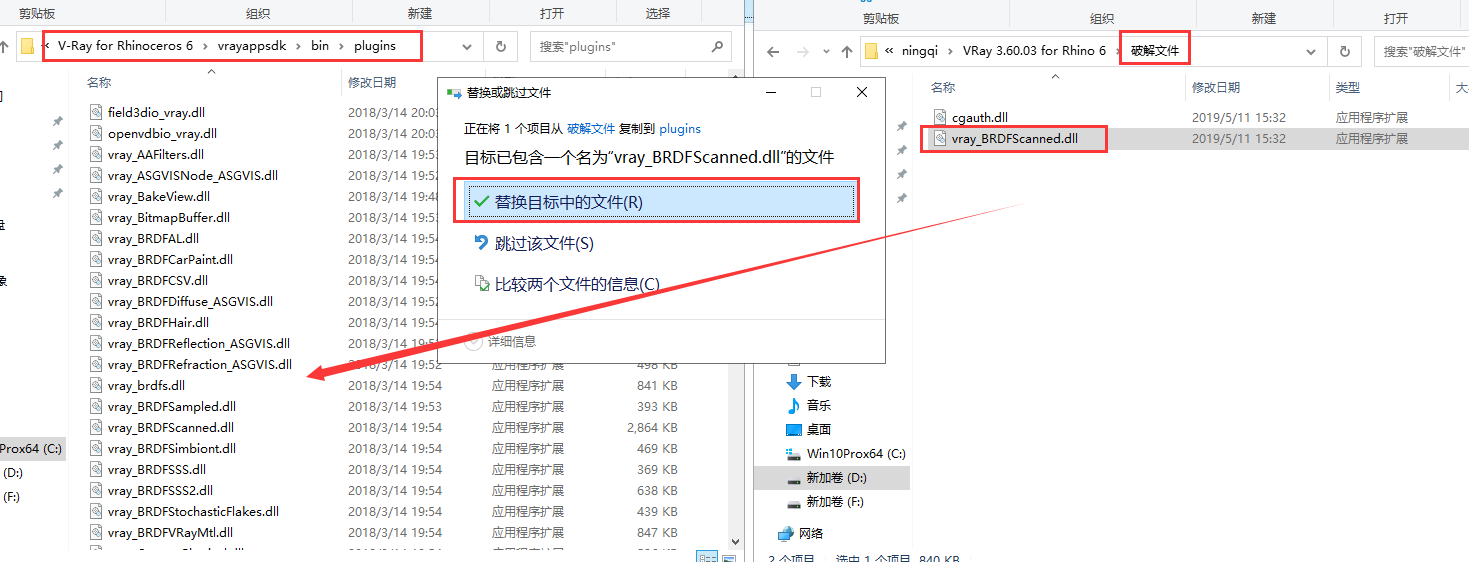Screen dimensions: 1469x562
Task: Select vray_BRDFHair.dll file
Action: click(x=158, y=322)
